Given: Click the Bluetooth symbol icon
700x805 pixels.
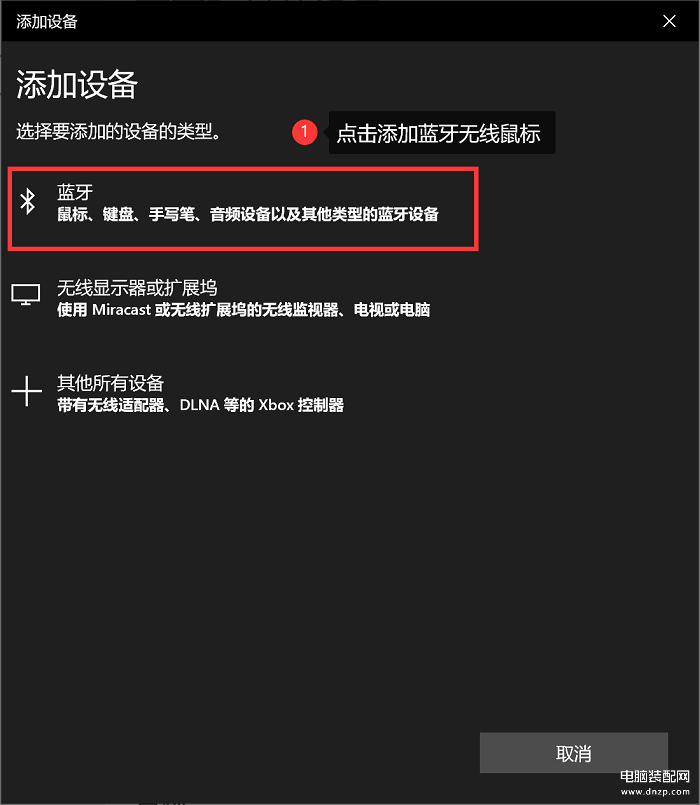Looking at the screenshot, I should (x=28, y=201).
